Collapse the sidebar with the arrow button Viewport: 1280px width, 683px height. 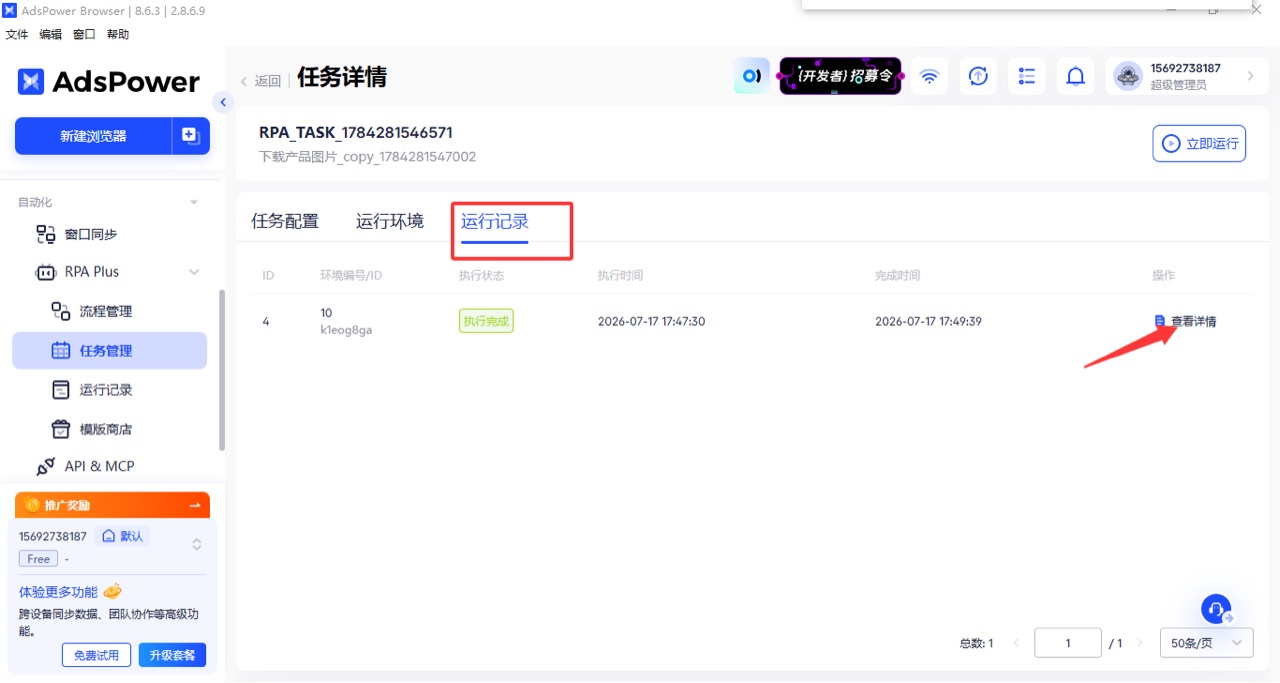point(223,102)
